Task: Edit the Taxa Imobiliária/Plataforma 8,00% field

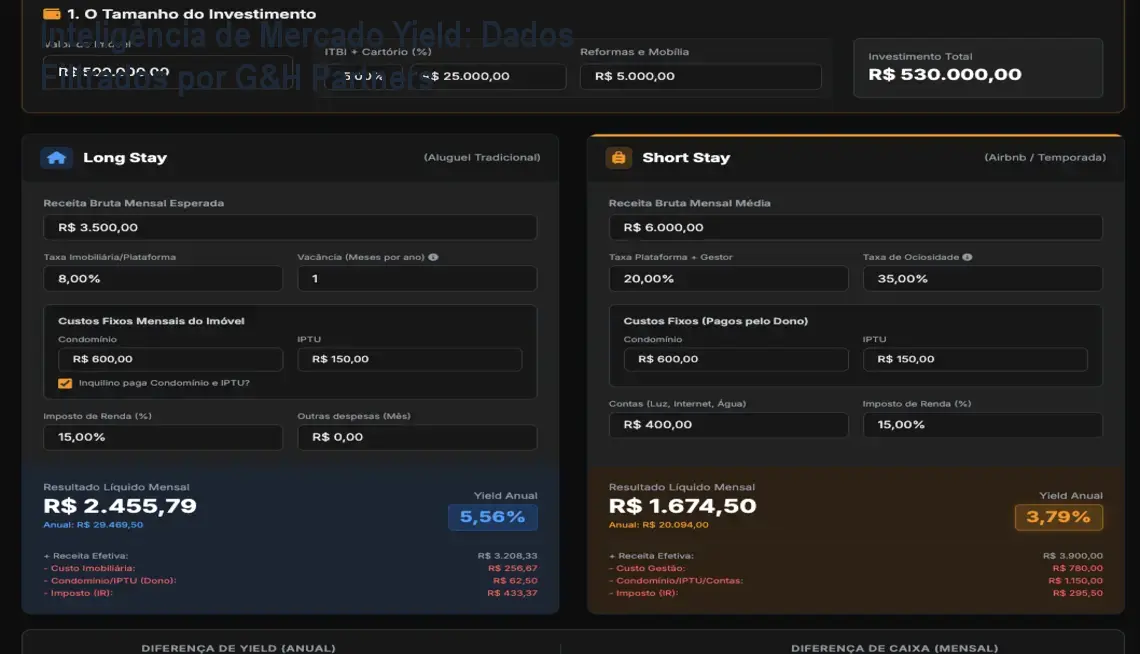Action: (163, 278)
